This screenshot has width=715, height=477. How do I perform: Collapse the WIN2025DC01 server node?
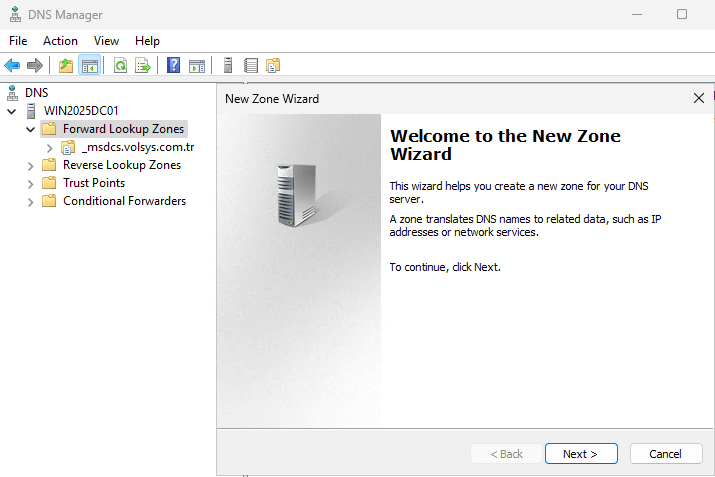(x=11, y=111)
